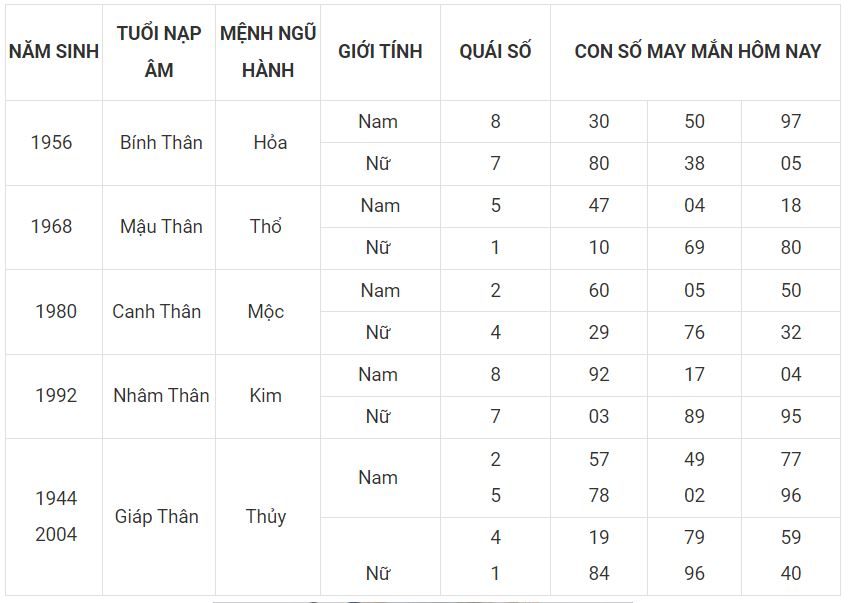
Task: Select the 1956 birth year cell
Action: (51, 143)
